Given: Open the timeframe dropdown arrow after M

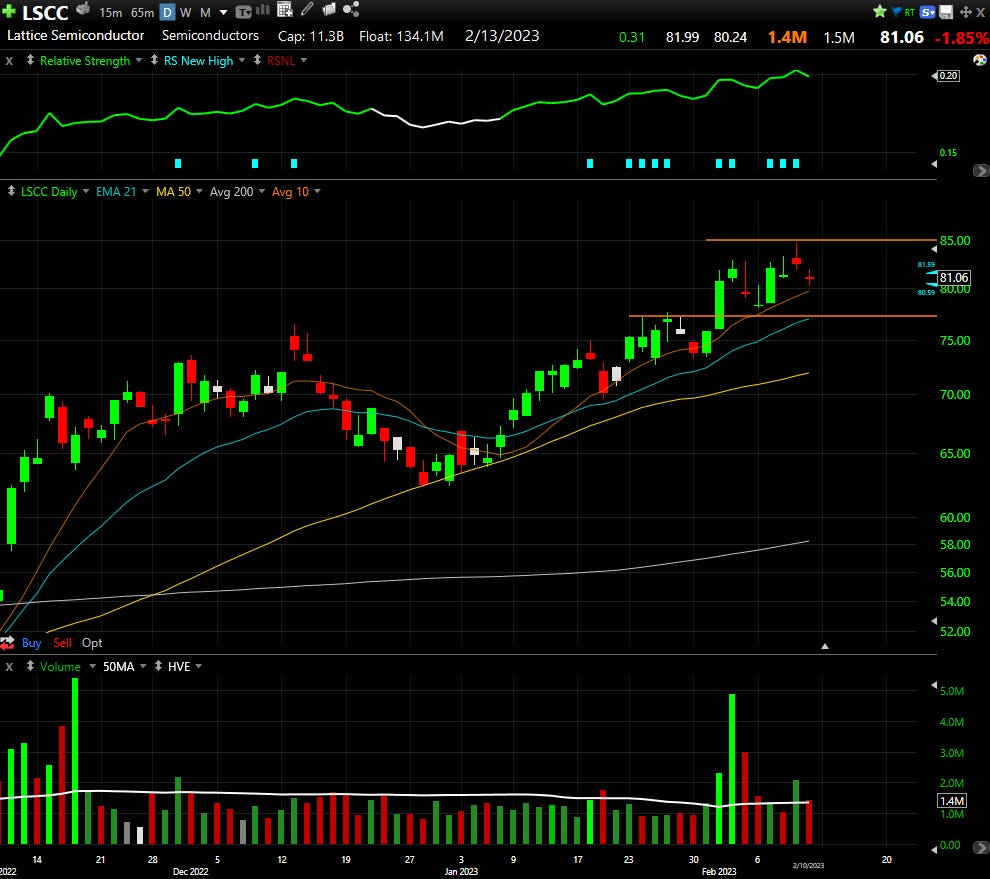Looking at the screenshot, I should click(224, 13).
